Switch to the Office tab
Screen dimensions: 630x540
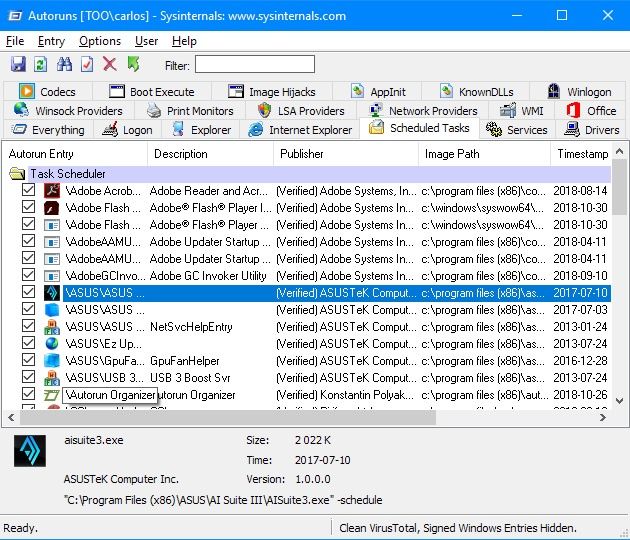point(591,110)
